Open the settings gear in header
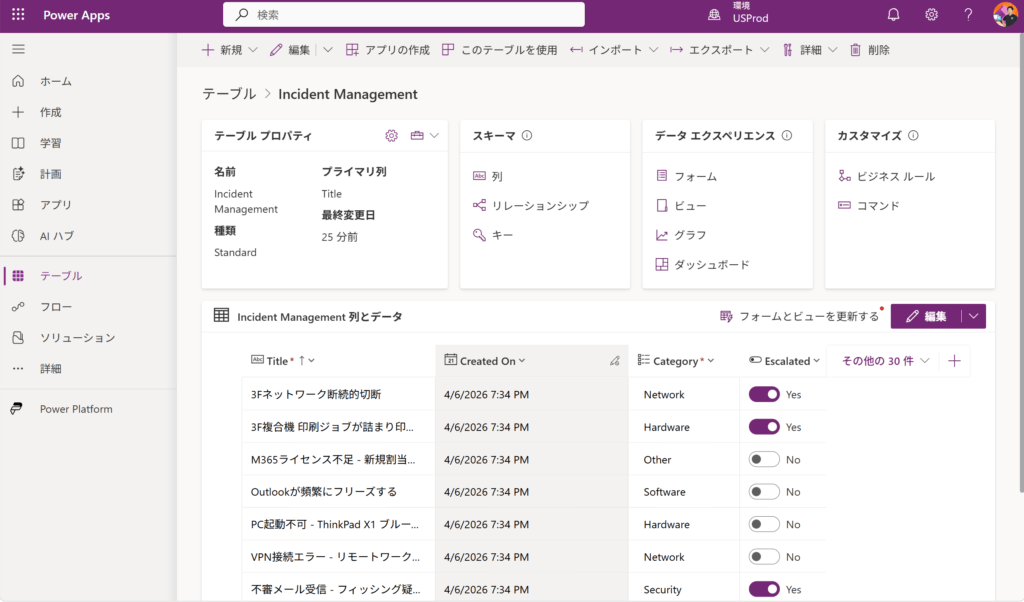The image size is (1024, 602). [x=931, y=15]
